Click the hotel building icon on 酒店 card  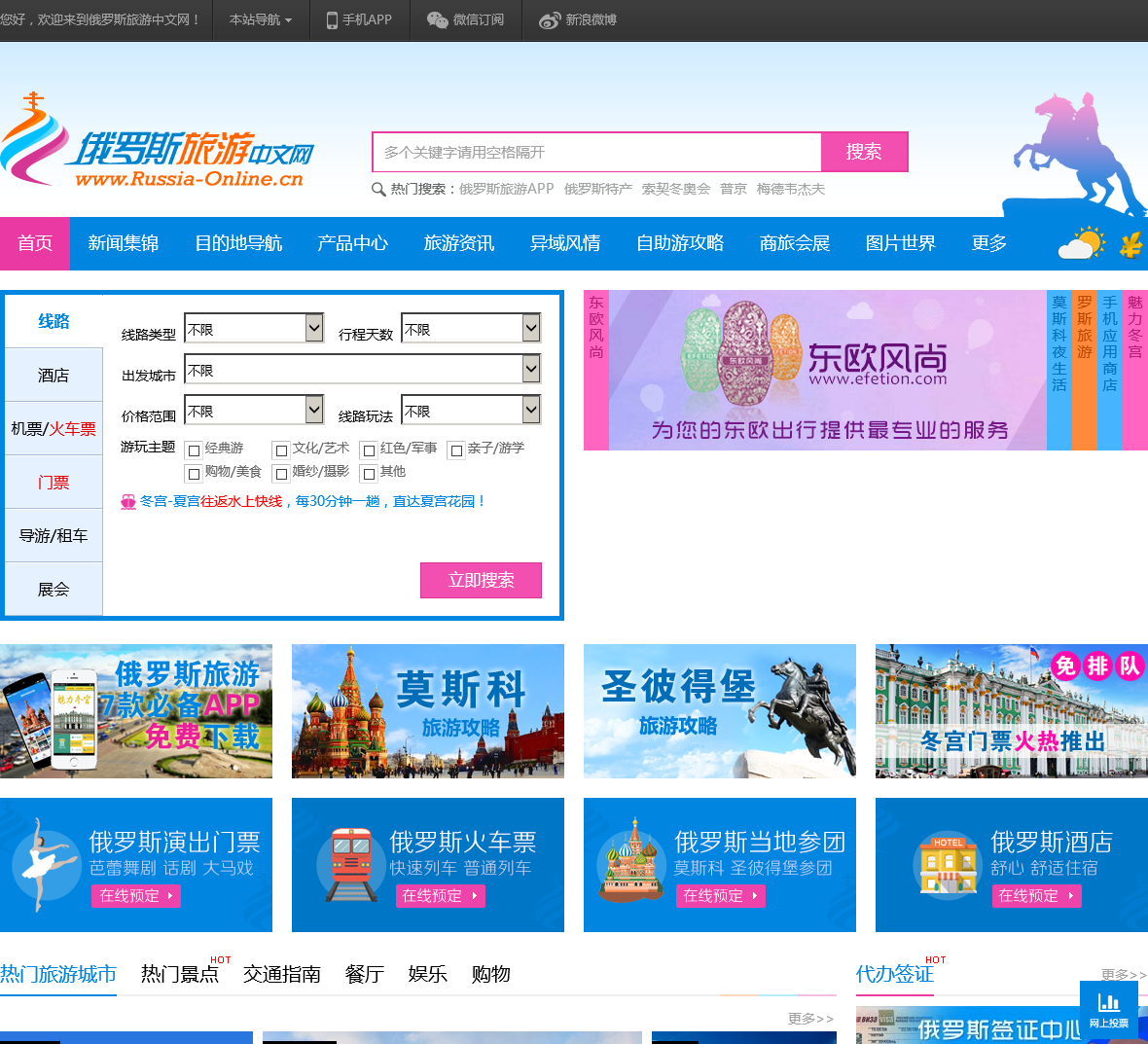pyautogui.click(x=948, y=865)
